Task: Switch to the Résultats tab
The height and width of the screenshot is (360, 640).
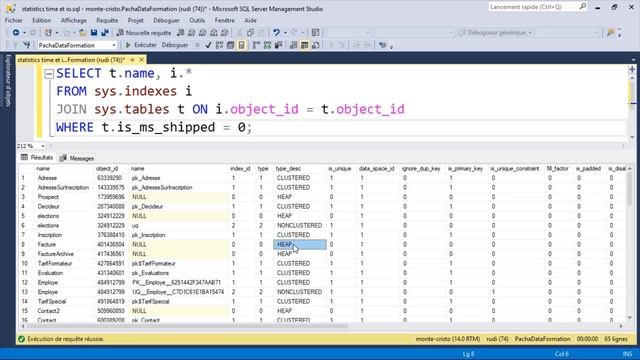Action: (37, 158)
